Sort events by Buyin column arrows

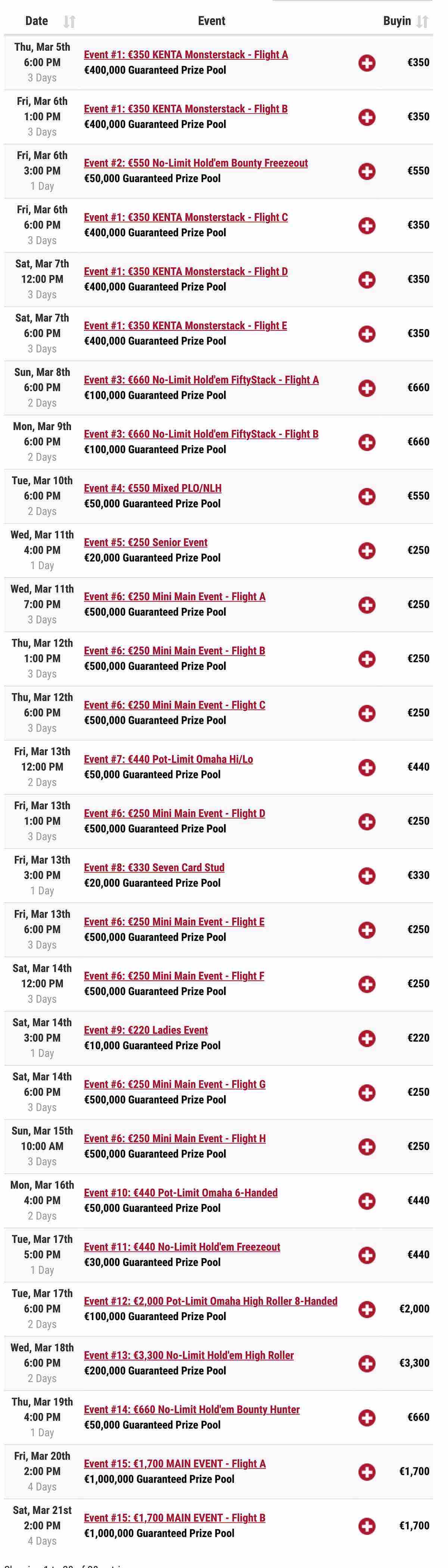(423, 21)
